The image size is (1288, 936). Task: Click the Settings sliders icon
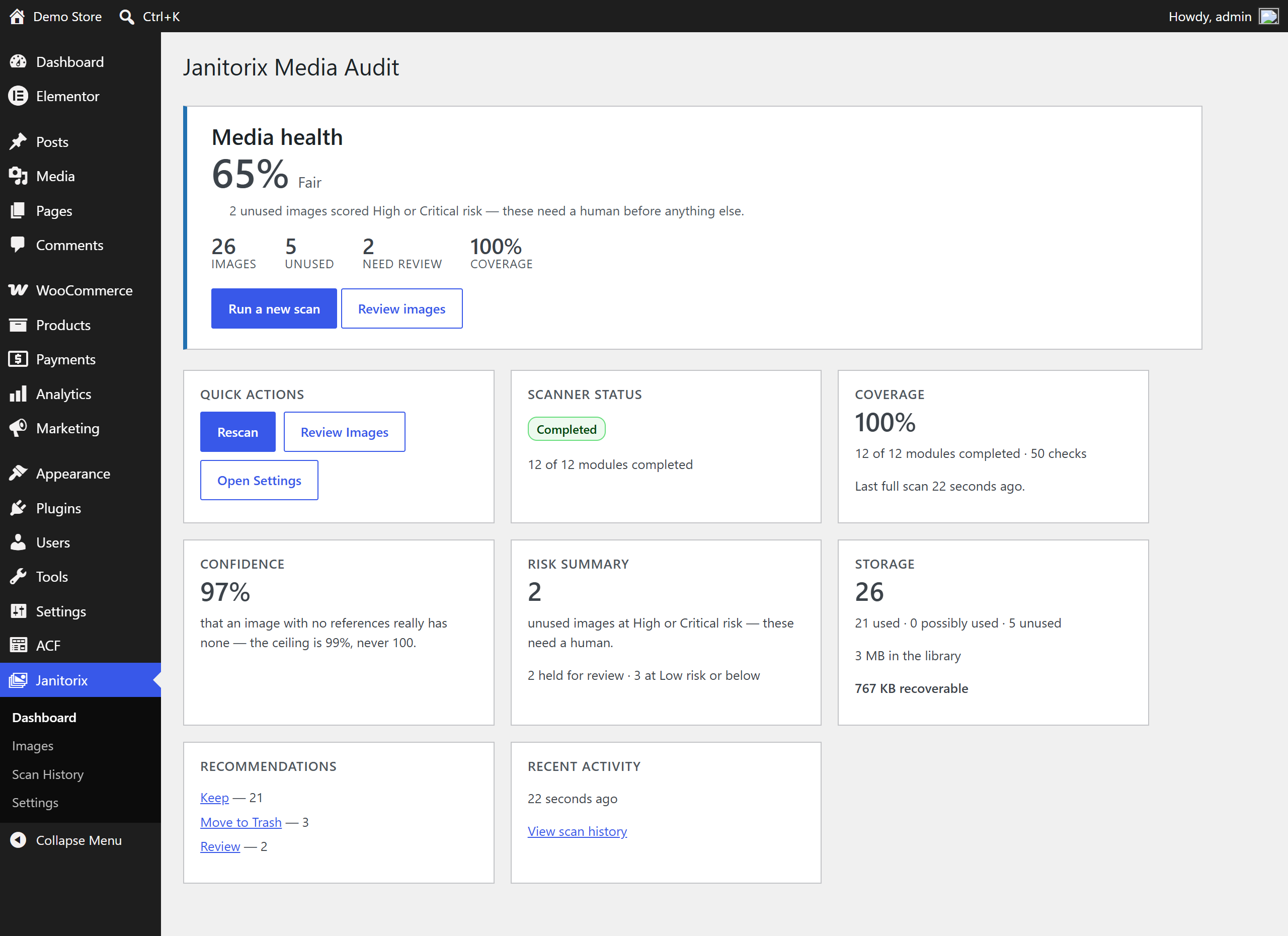click(18, 611)
